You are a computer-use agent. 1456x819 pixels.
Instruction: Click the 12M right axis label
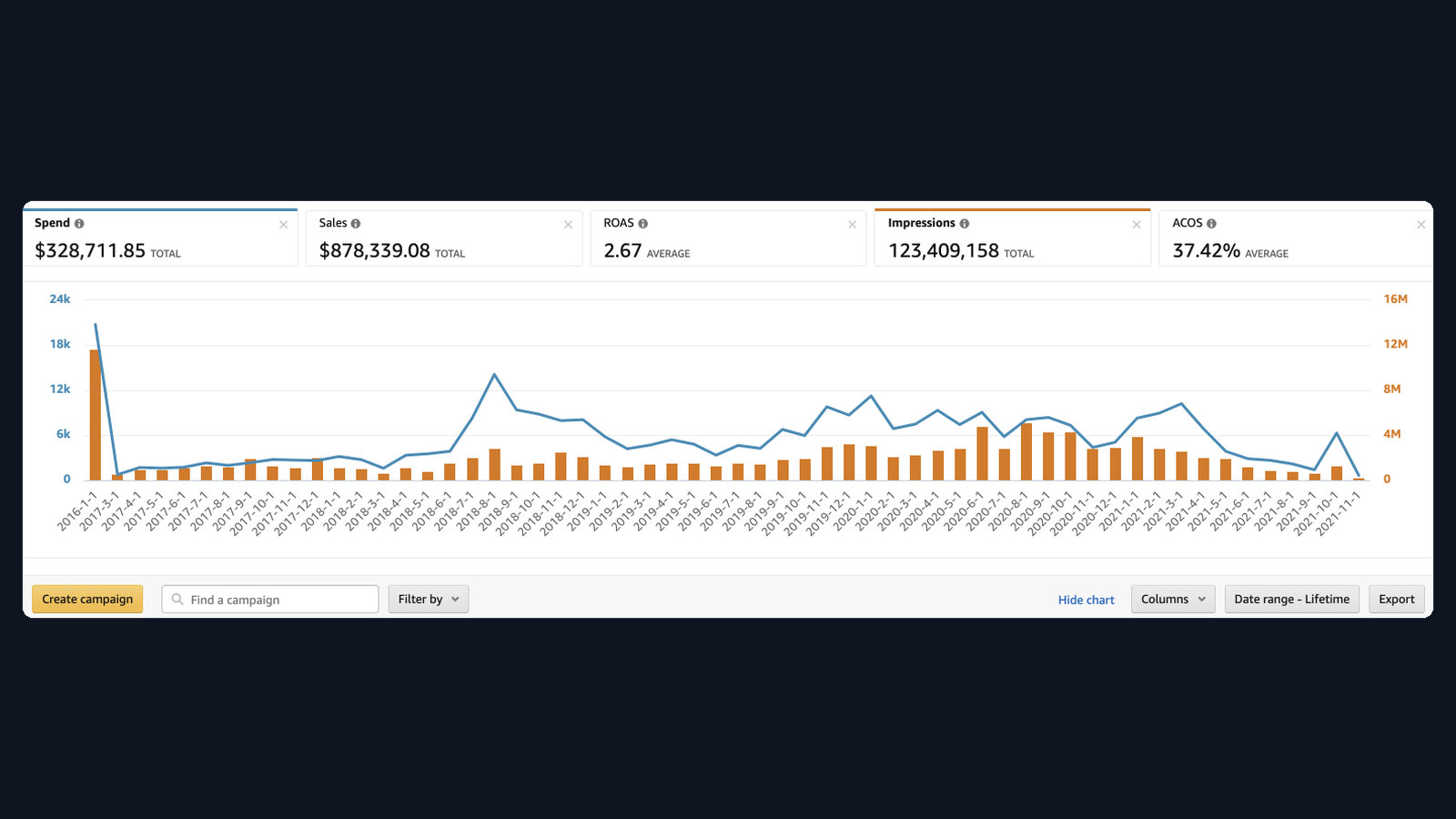coord(1396,344)
